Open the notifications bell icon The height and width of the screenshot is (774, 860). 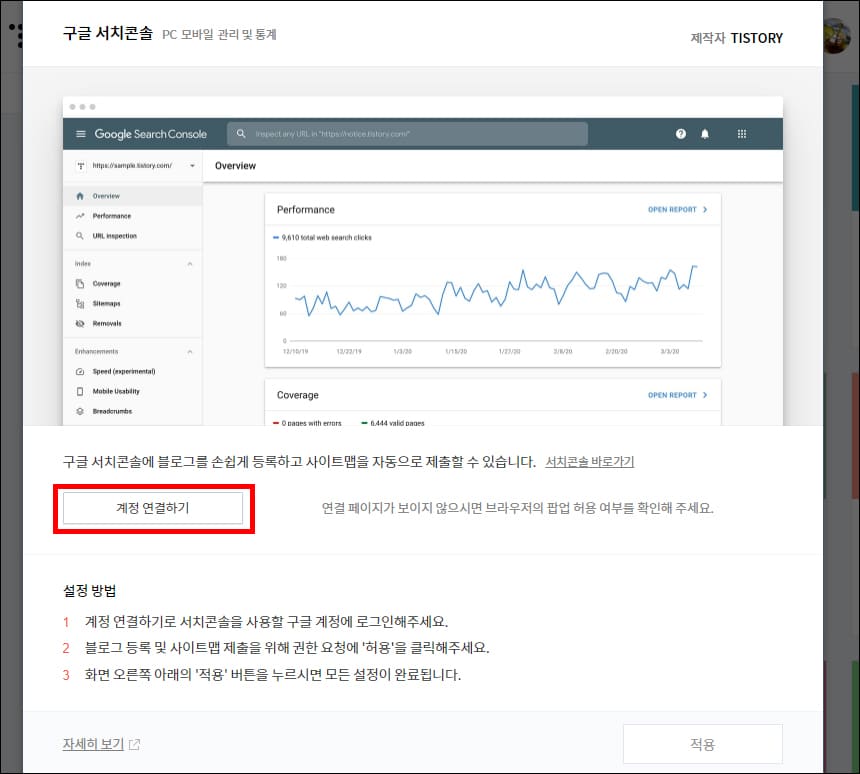(705, 133)
